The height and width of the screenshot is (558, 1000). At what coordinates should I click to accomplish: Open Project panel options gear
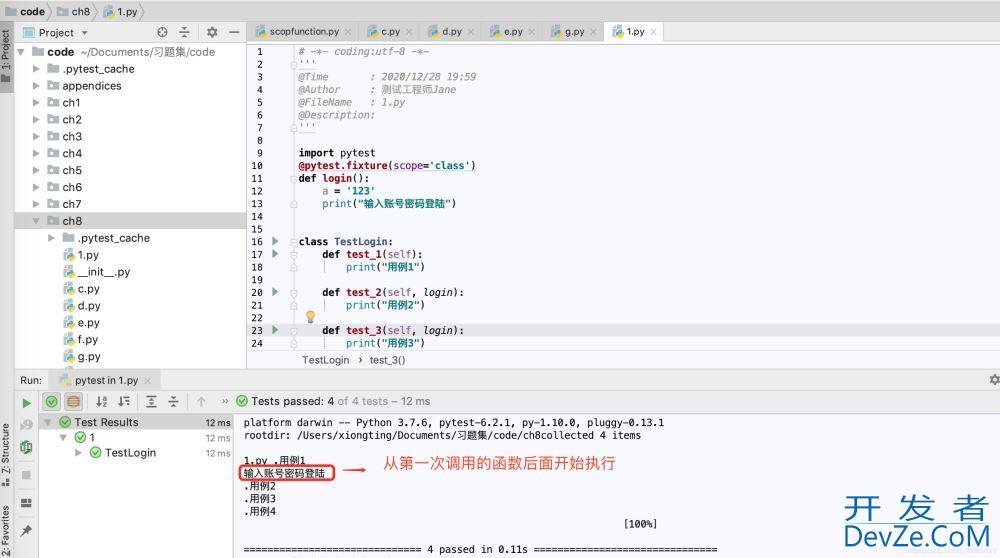(x=212, y=32)
